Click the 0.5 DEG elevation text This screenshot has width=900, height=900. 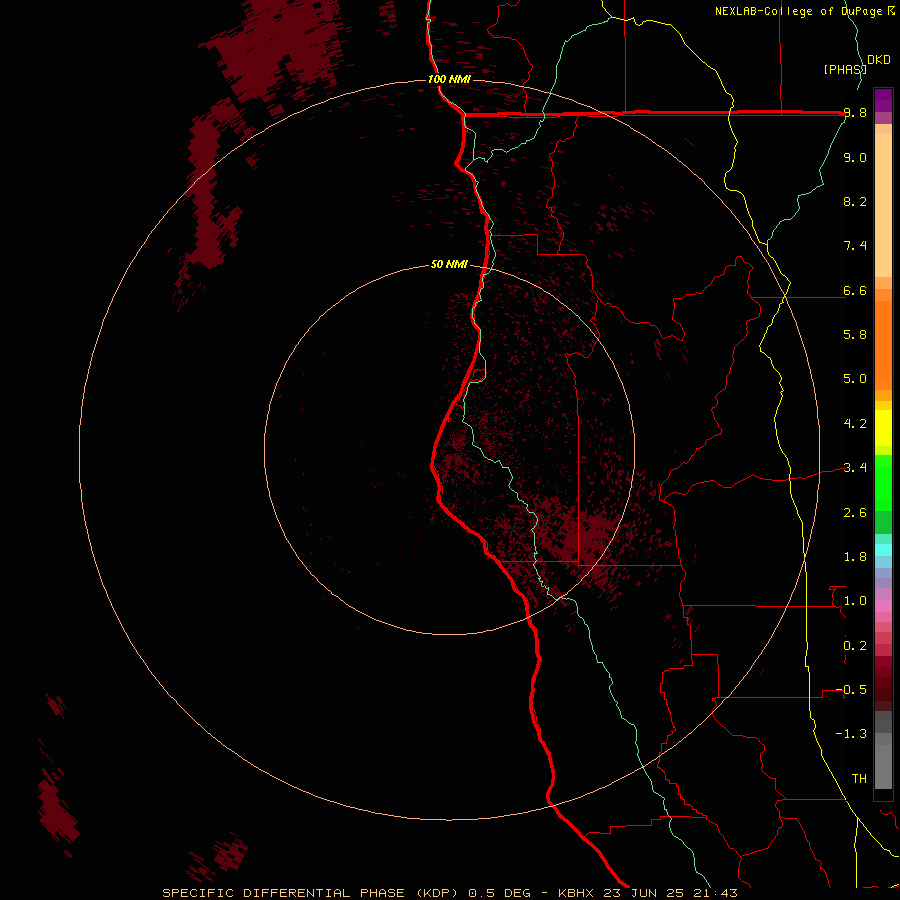click(x=499, y=893)
